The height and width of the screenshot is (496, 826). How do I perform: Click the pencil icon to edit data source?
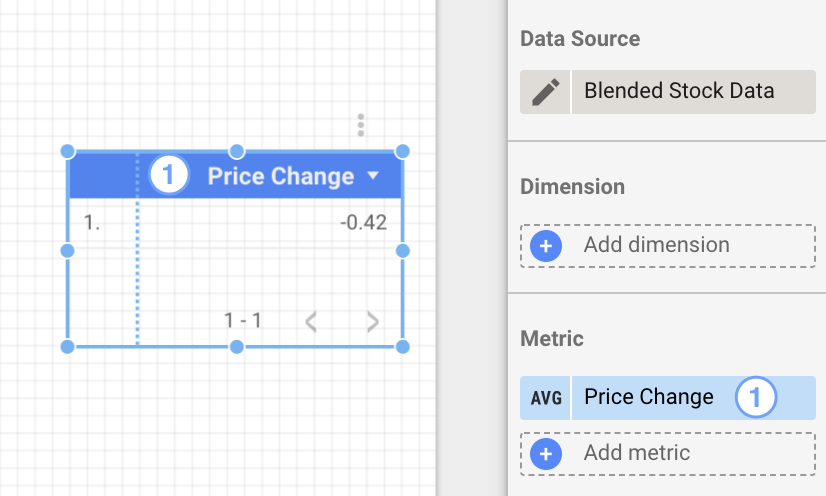545,91
